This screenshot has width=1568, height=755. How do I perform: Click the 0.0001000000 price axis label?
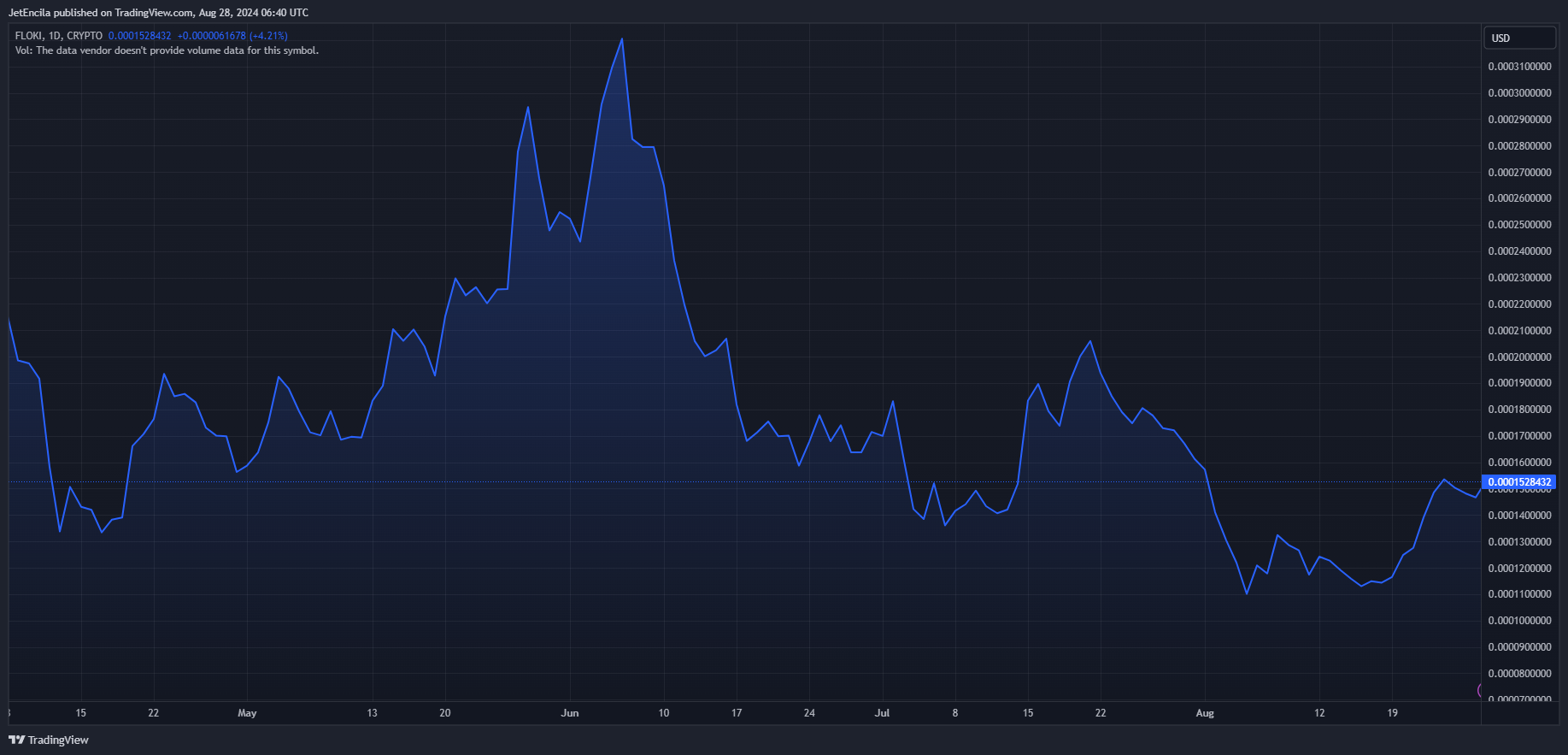(x=1519, y=621)
